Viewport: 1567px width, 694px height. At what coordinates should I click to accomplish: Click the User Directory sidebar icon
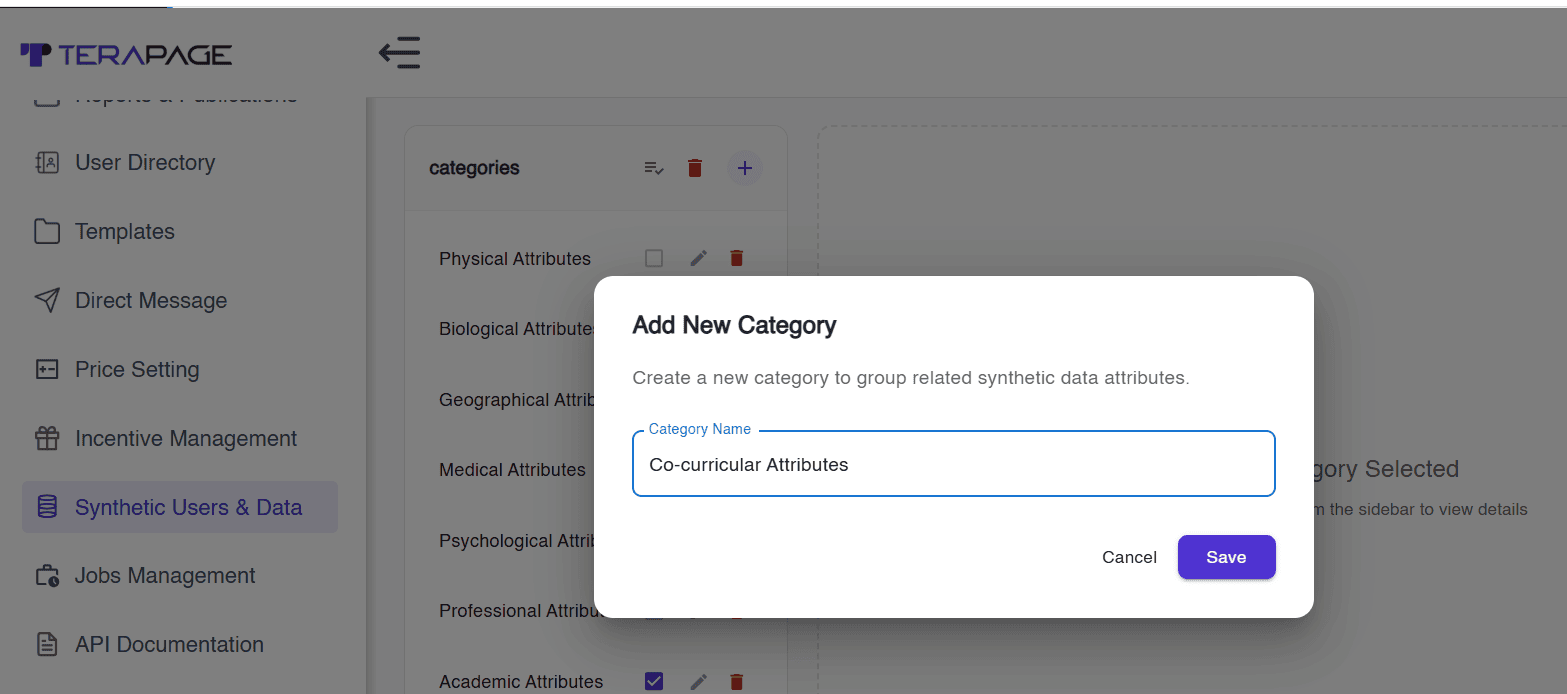tap(47, 162)
